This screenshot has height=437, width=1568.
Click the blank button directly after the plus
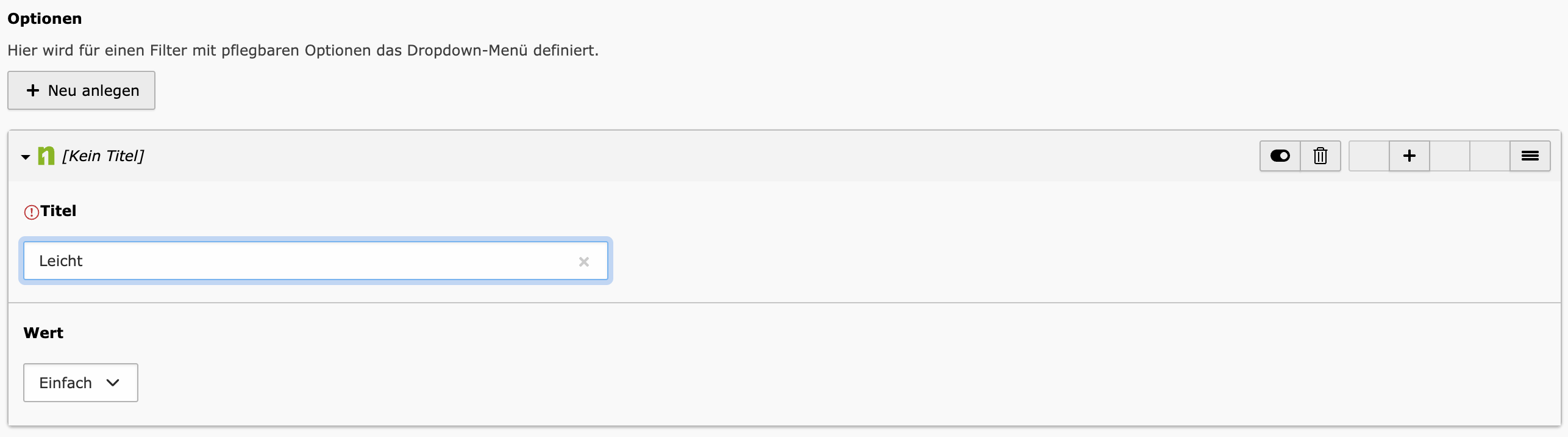(x=1450, y=156)
